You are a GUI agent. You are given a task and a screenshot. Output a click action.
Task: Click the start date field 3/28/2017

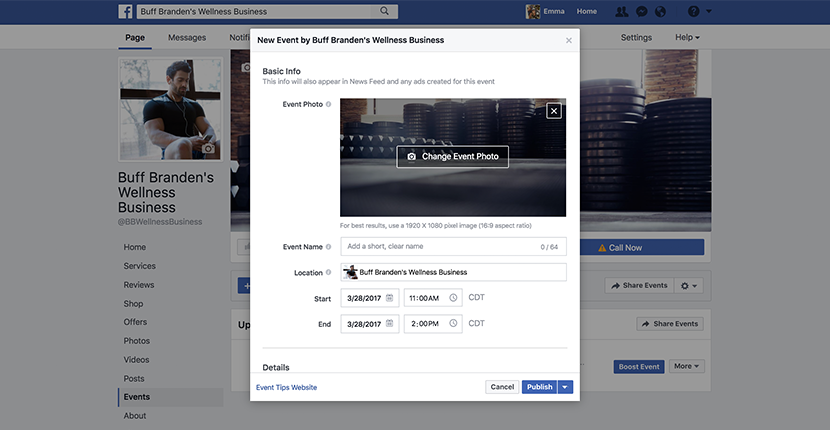pos(369,298)
